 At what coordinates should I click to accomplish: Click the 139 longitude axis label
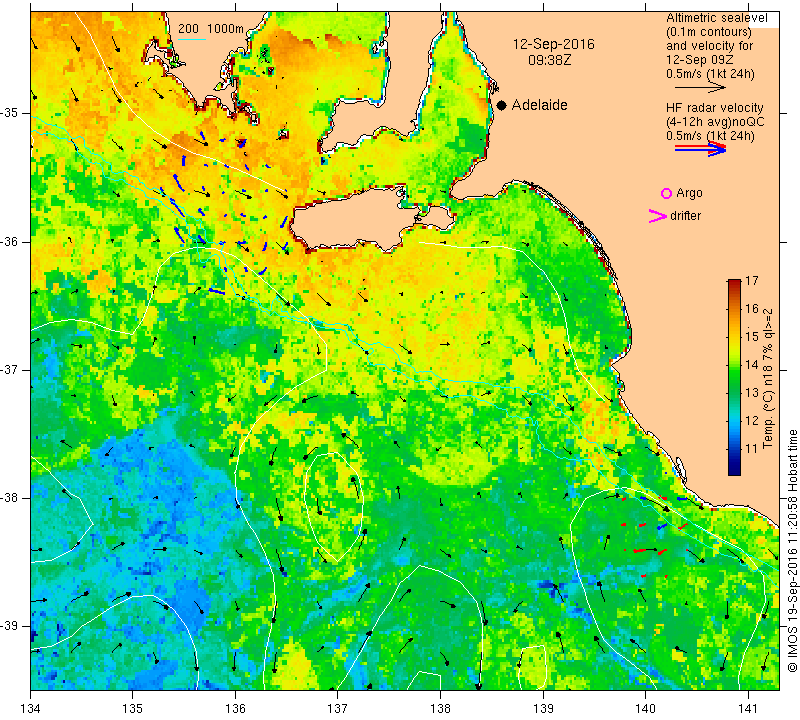pyautogui.click(x=543, y=709)
